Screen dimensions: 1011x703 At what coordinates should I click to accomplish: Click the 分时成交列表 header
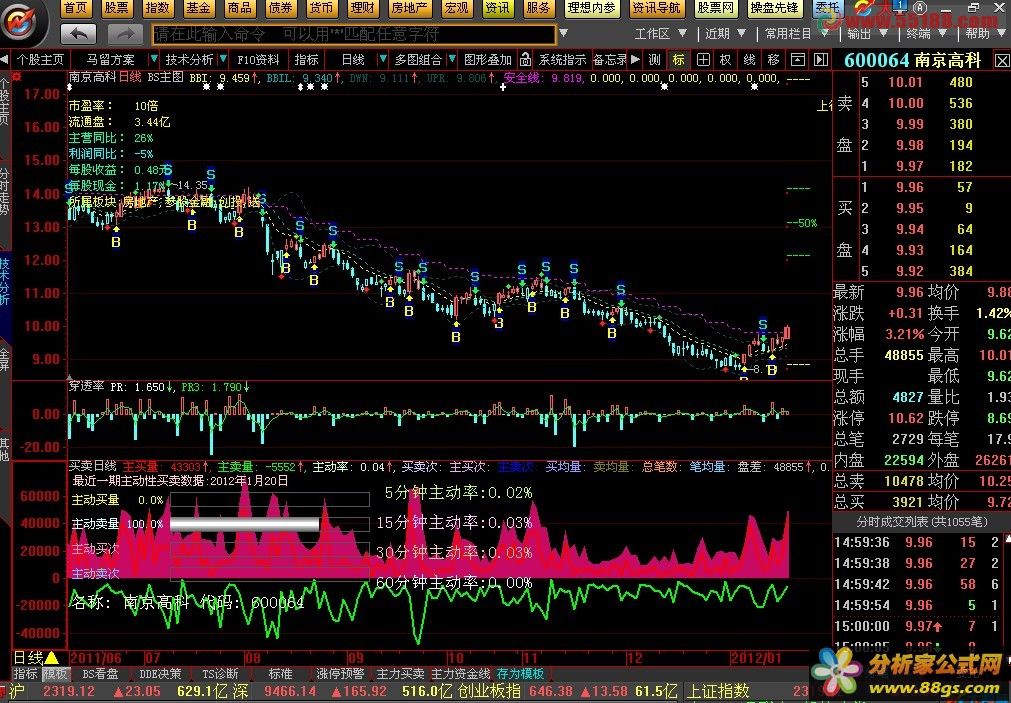click(921, 521)
